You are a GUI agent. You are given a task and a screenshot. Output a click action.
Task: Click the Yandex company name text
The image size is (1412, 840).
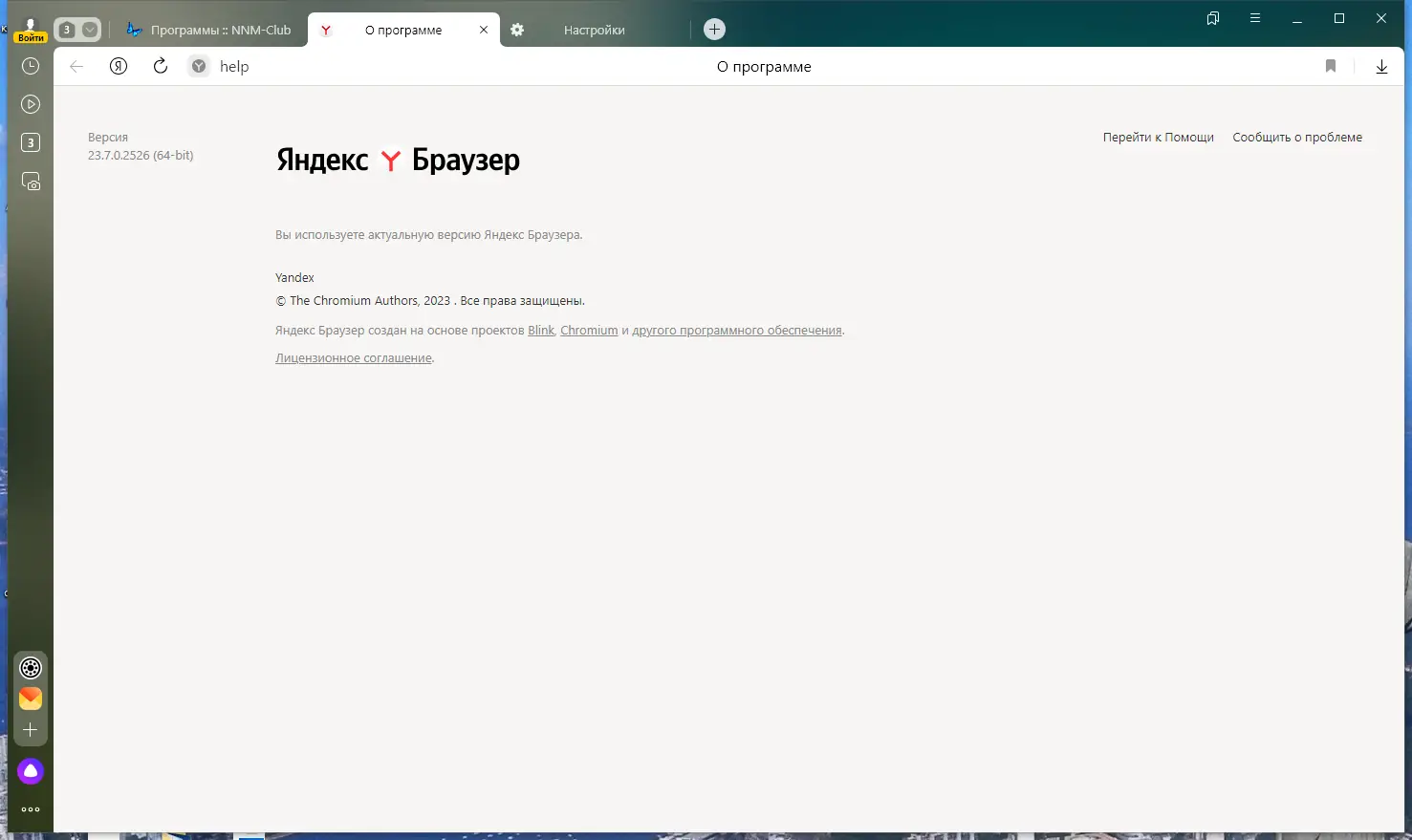click(x=294, y=278)
